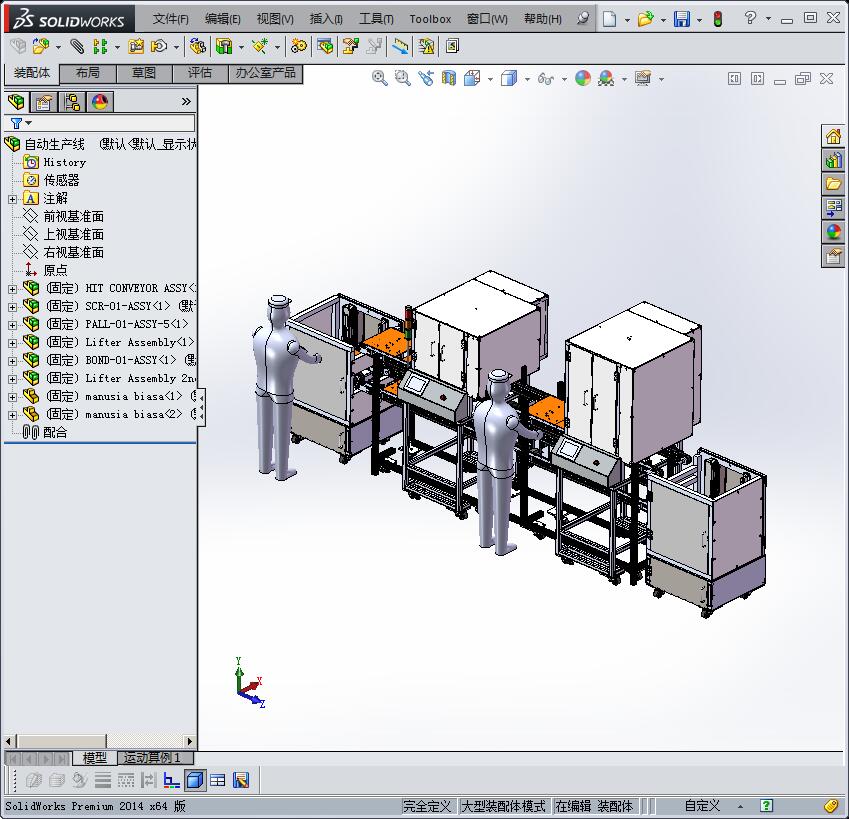Open the FeatureManager design tree tab
849x819 pixels.
coord(16,102)
